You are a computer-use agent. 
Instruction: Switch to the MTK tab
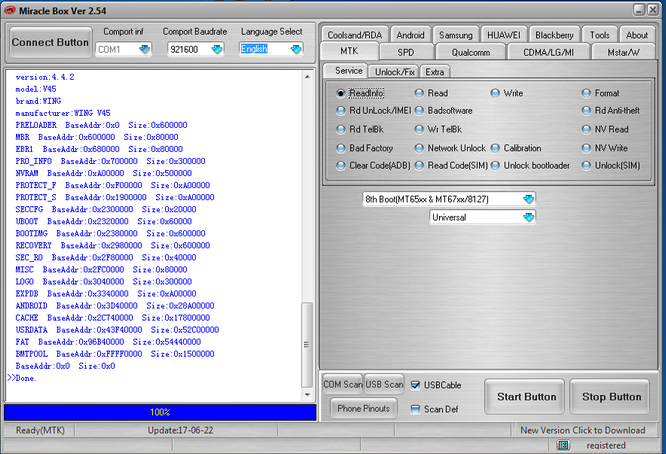[x=349, y=51]
